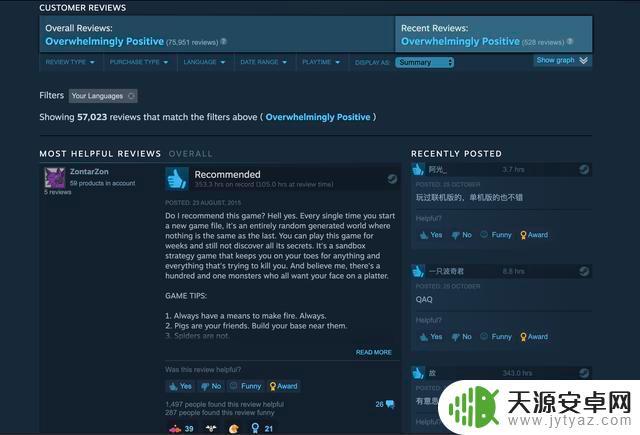Viewport: 640px width, 435px height.
Task: Click the Overall Reviews help question icon
Action: (224, 42)
